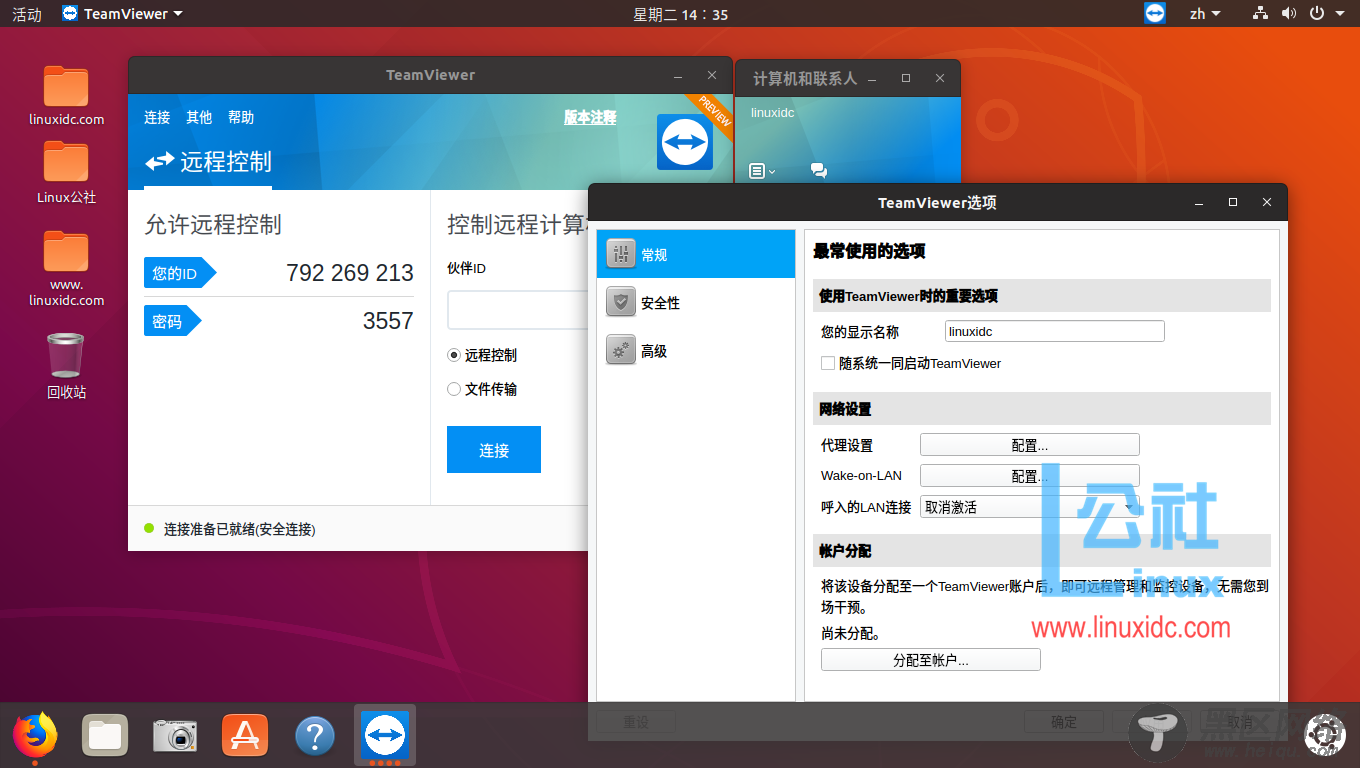This screenshot has width=1360, height=768.
Task: Click the 常规 settings icon in options sidebar
Action: pyautogui.click(x=621, y=254)
